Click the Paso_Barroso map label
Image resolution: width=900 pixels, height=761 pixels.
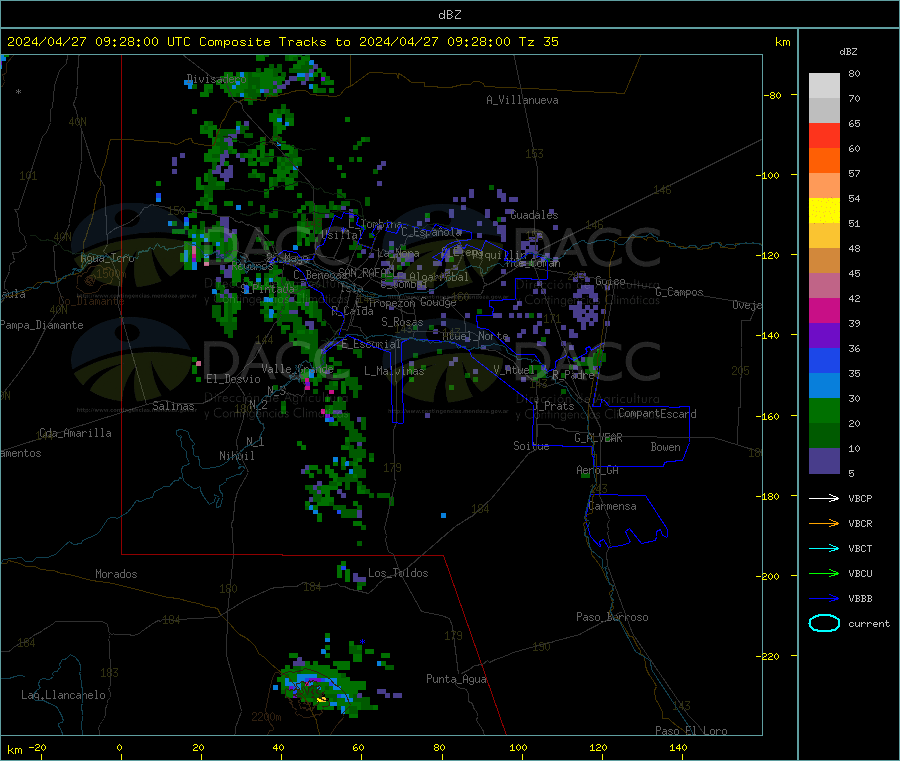pyautogui.click(x=612, y=617)
